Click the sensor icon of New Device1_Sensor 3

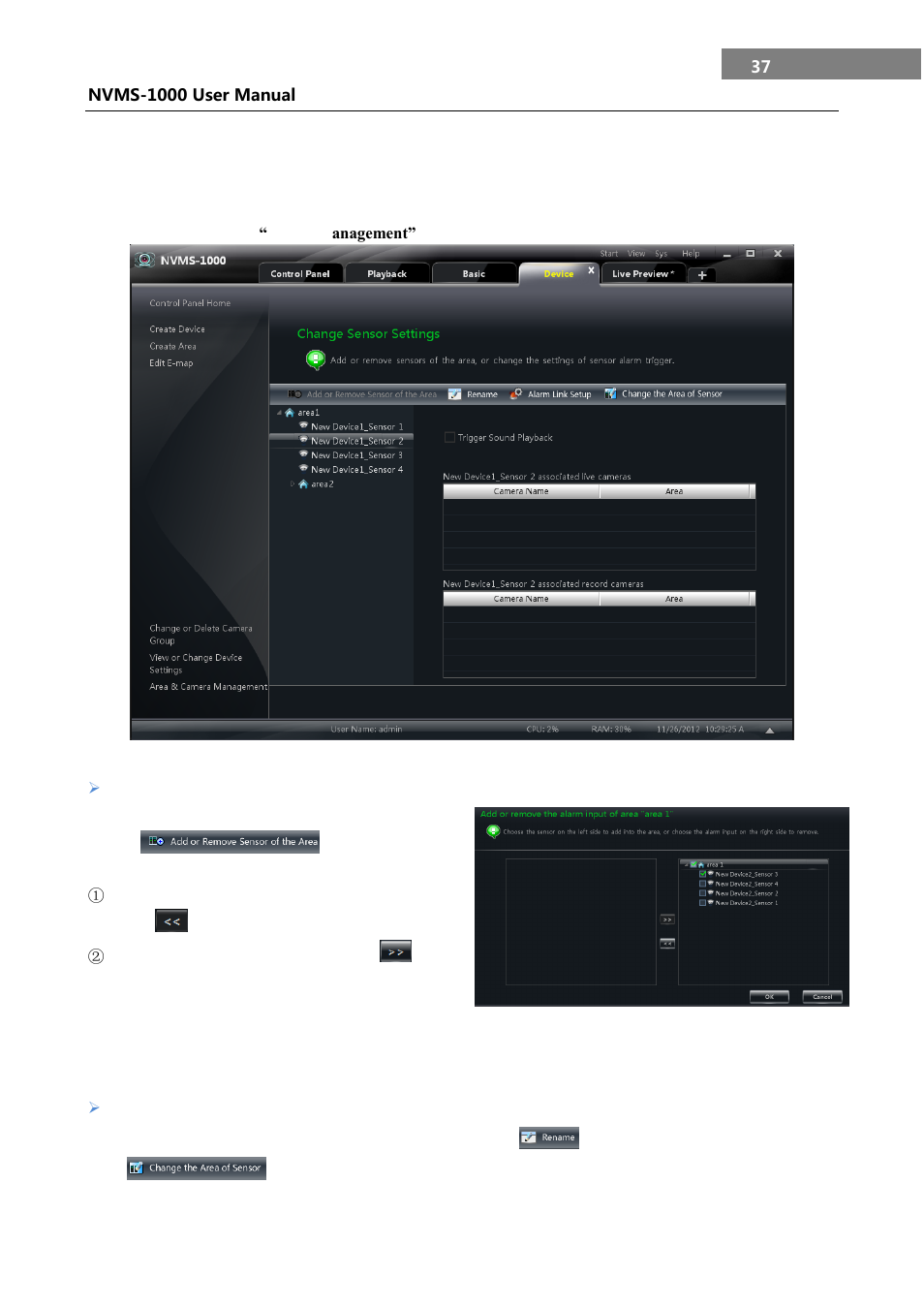(x=304, y=453)
